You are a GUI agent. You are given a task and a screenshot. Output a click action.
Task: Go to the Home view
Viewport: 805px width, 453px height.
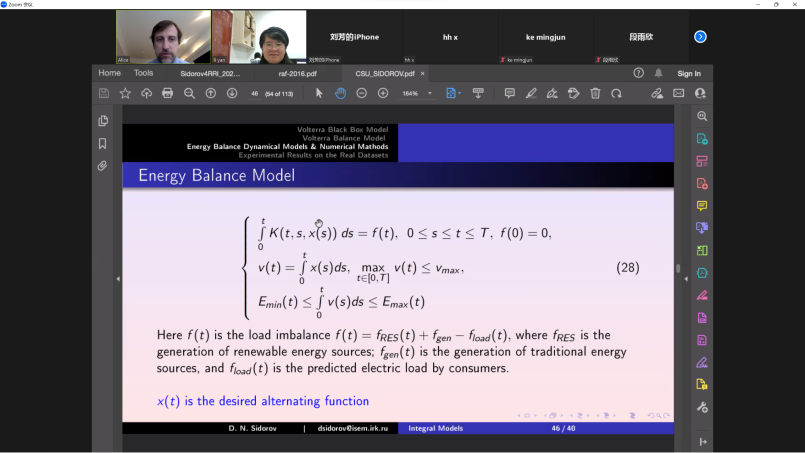(x=109, y=73)
